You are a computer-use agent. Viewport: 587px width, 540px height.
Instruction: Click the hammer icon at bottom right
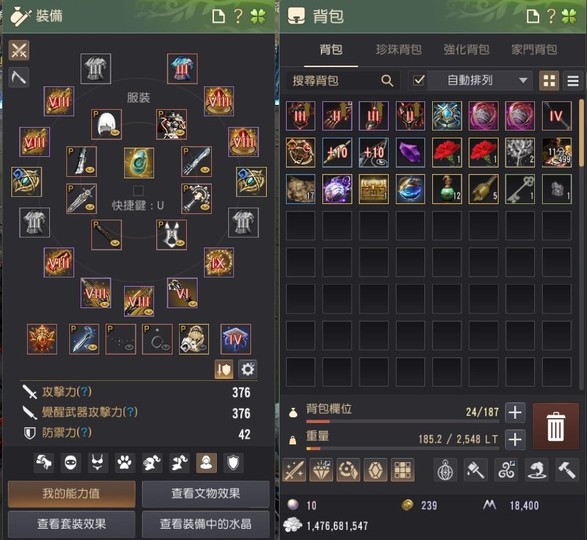point(567,470)
